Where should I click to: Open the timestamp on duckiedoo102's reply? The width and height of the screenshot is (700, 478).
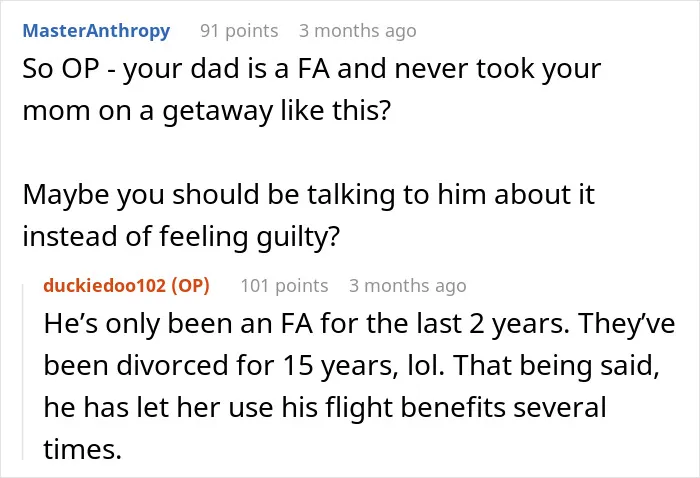coord(408,286)
